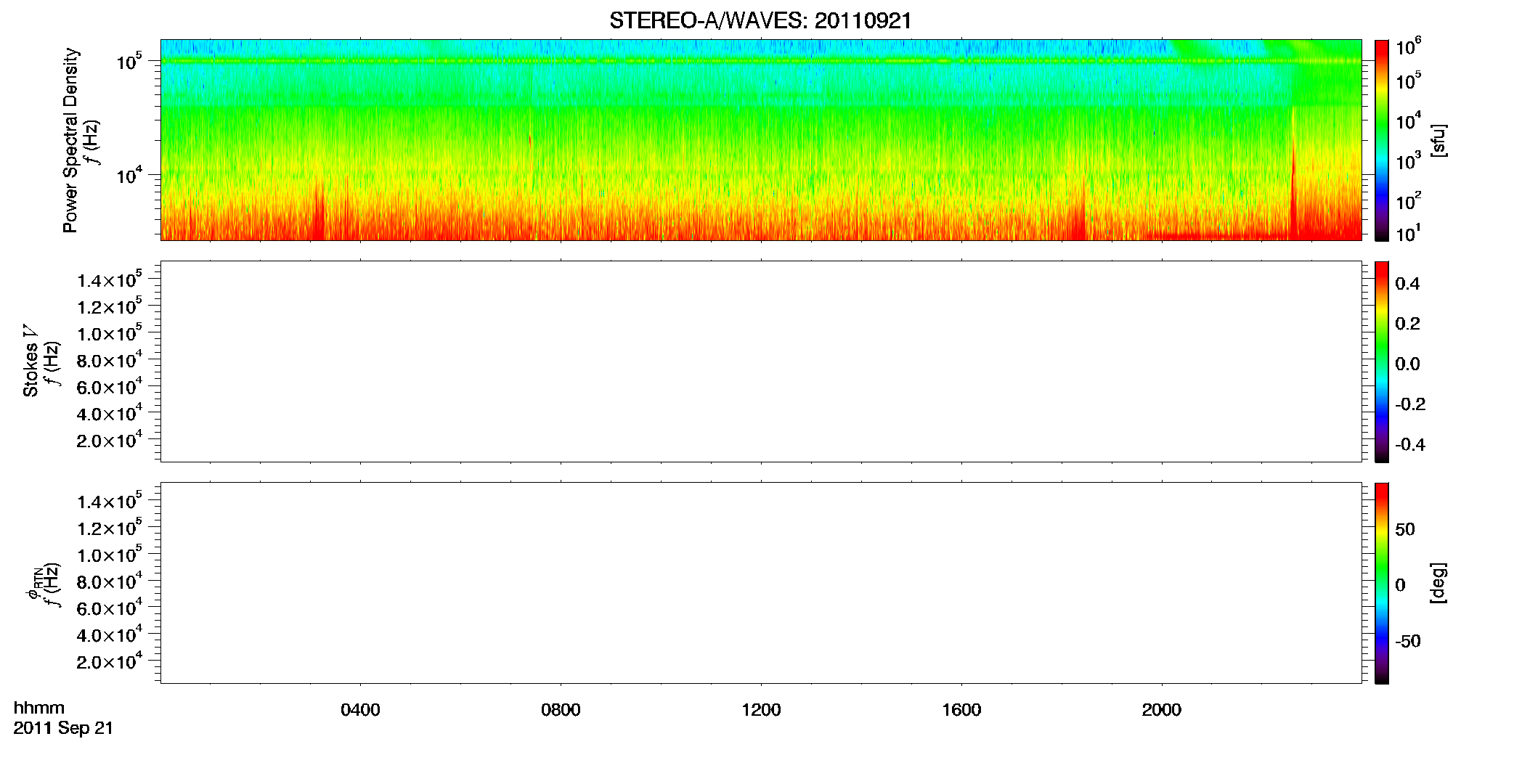Click the 6.0×10^4 tick label of the φRTN panel

[x=110, y=608]
